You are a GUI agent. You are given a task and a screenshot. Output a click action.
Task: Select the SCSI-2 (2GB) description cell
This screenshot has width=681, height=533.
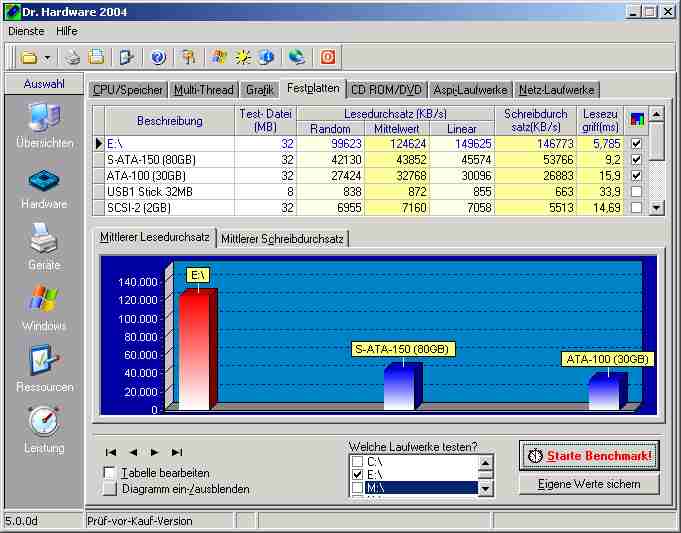170,208
